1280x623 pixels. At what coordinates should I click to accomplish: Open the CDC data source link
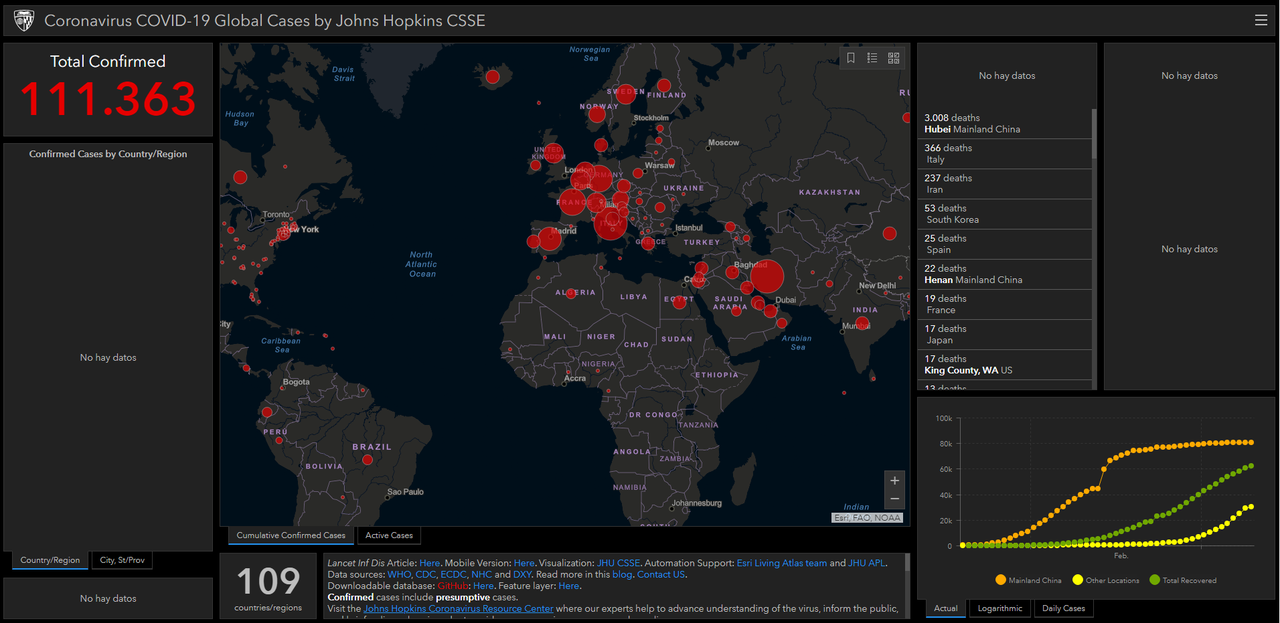(425, 575)
